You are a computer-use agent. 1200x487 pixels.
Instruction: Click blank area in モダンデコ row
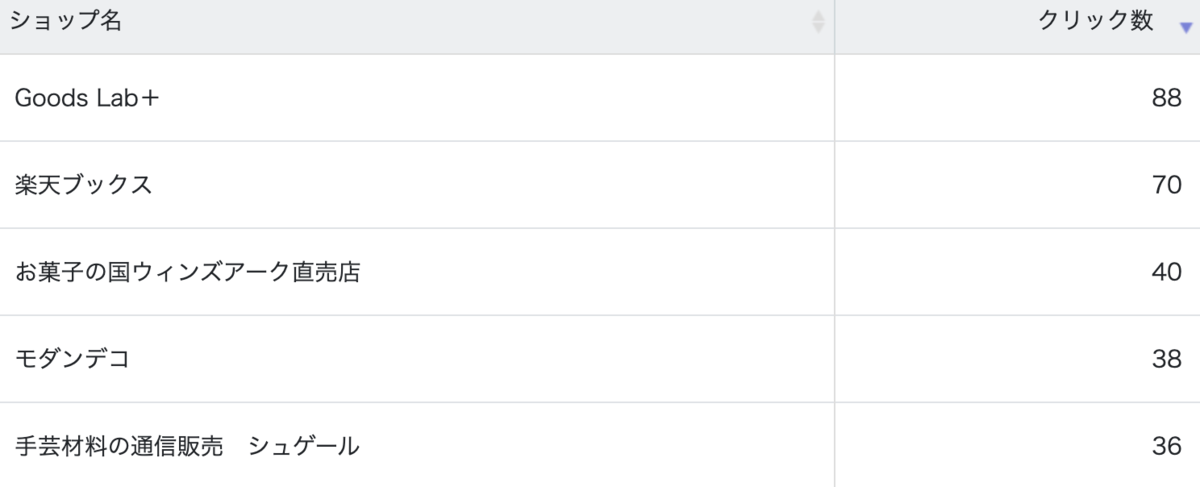480,359
